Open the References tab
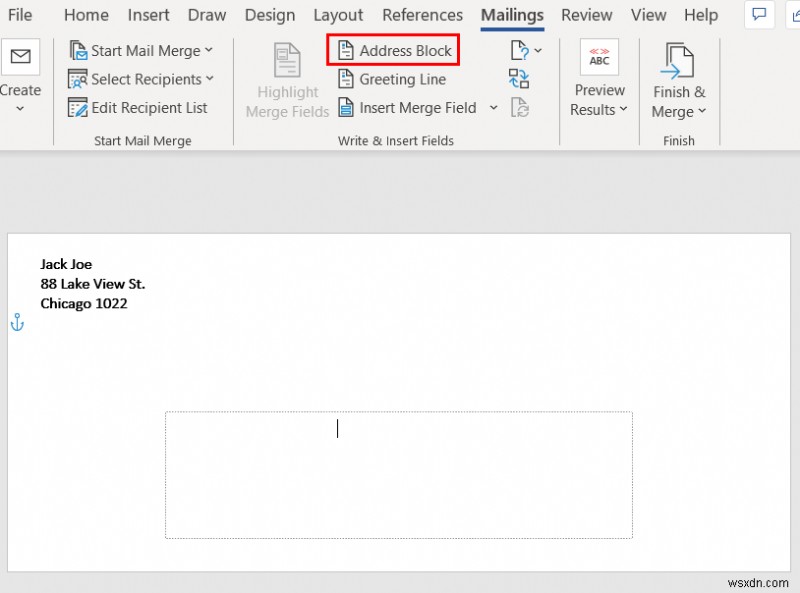800x593 pixels. point(422,15)
